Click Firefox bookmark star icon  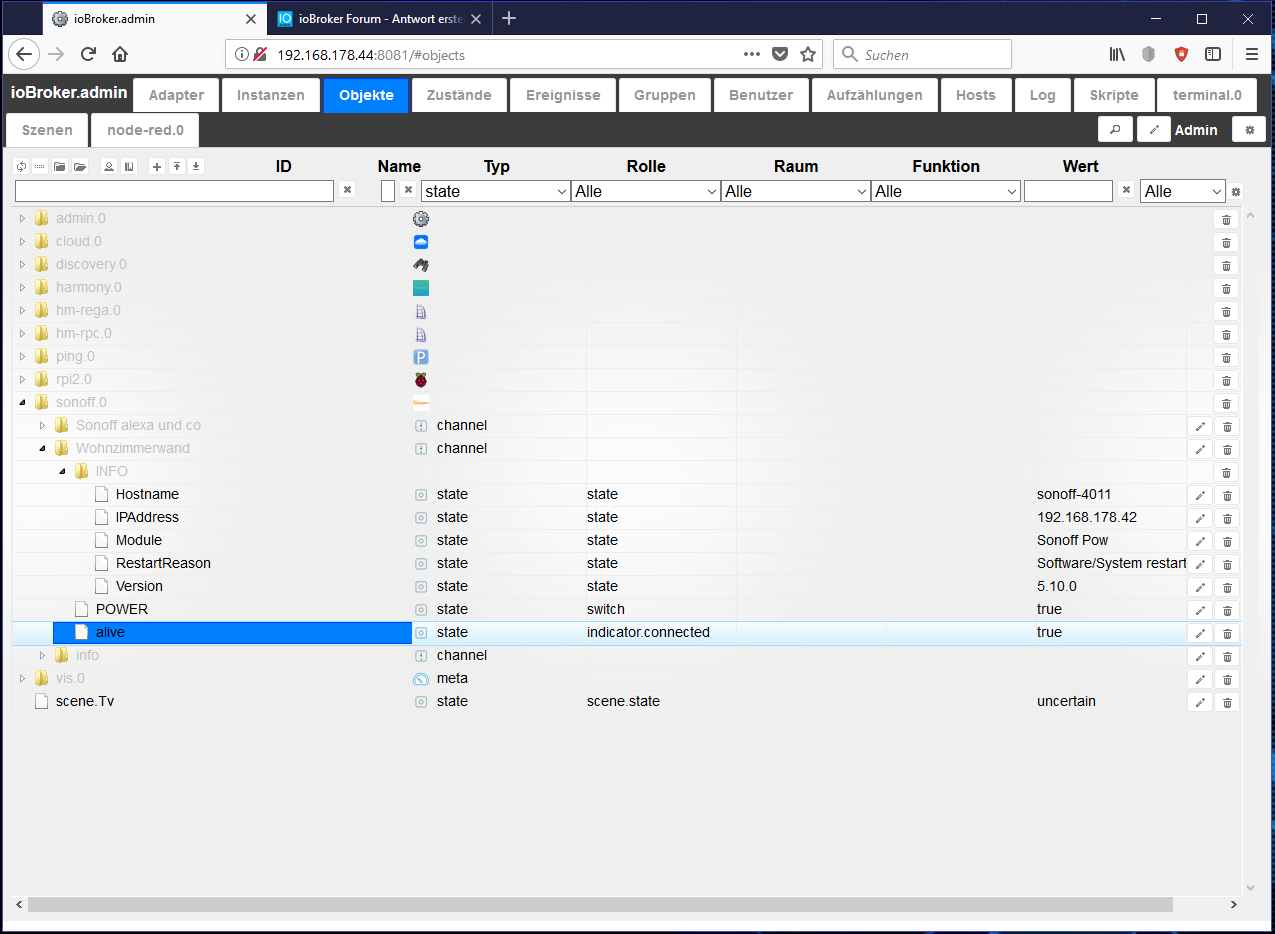(x=808, y=55)
